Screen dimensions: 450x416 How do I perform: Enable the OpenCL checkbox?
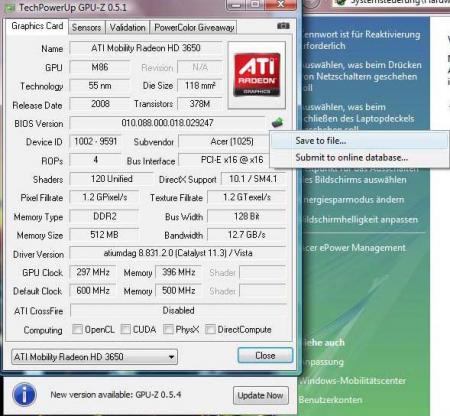[77, 329]
